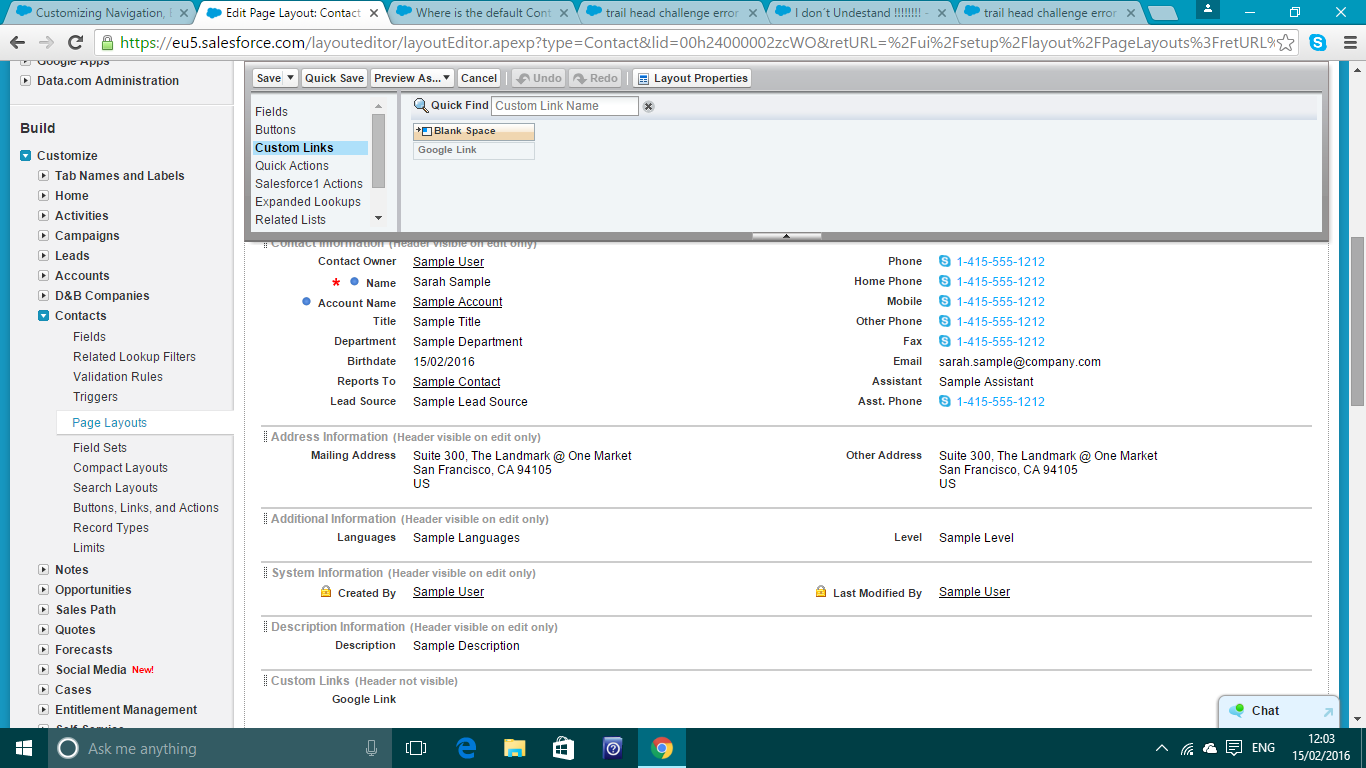Open File Explorer from the taskbar
The image size is (1366, 768).
click(514, 748)
